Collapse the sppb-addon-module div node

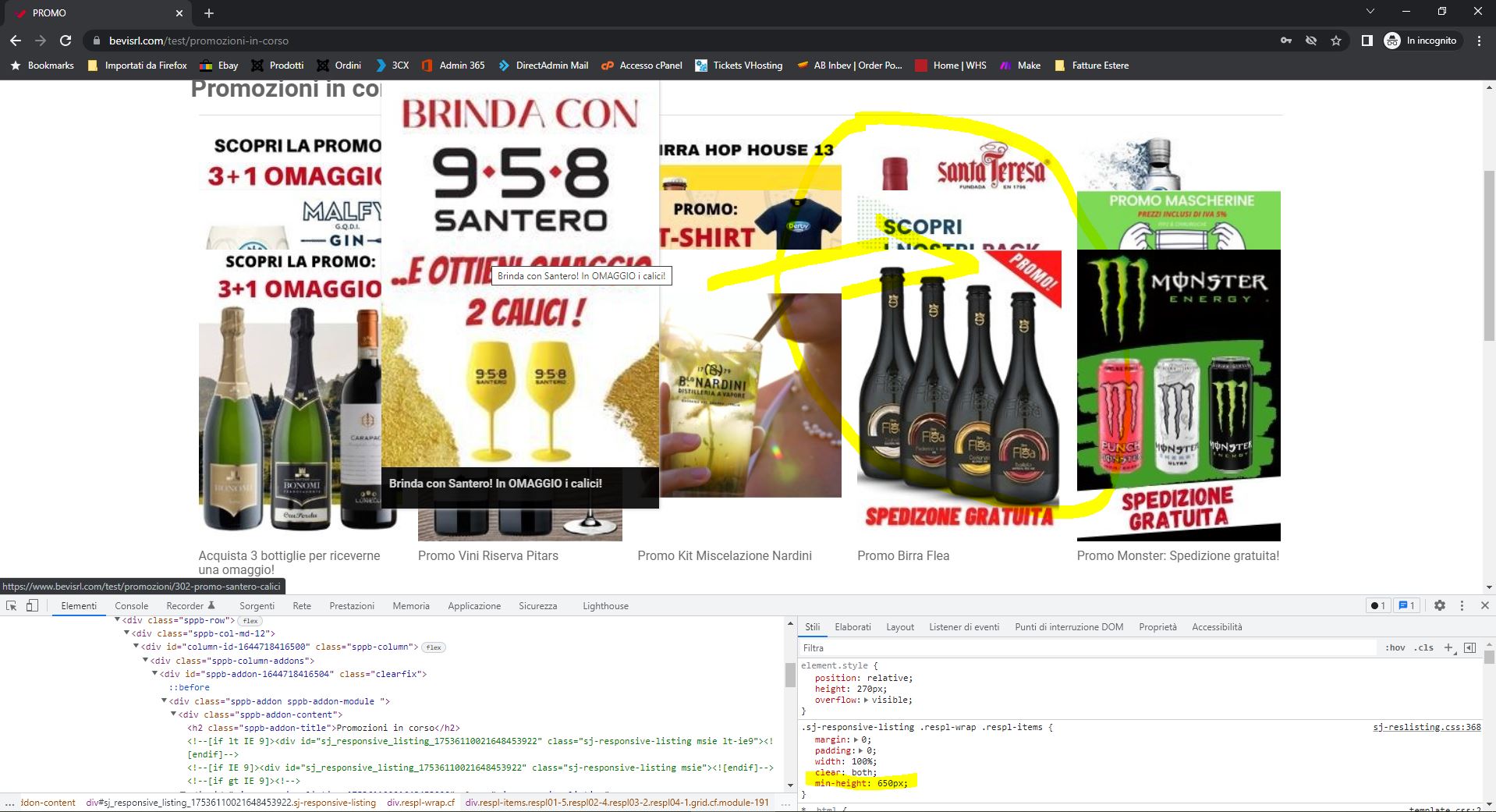164,701
